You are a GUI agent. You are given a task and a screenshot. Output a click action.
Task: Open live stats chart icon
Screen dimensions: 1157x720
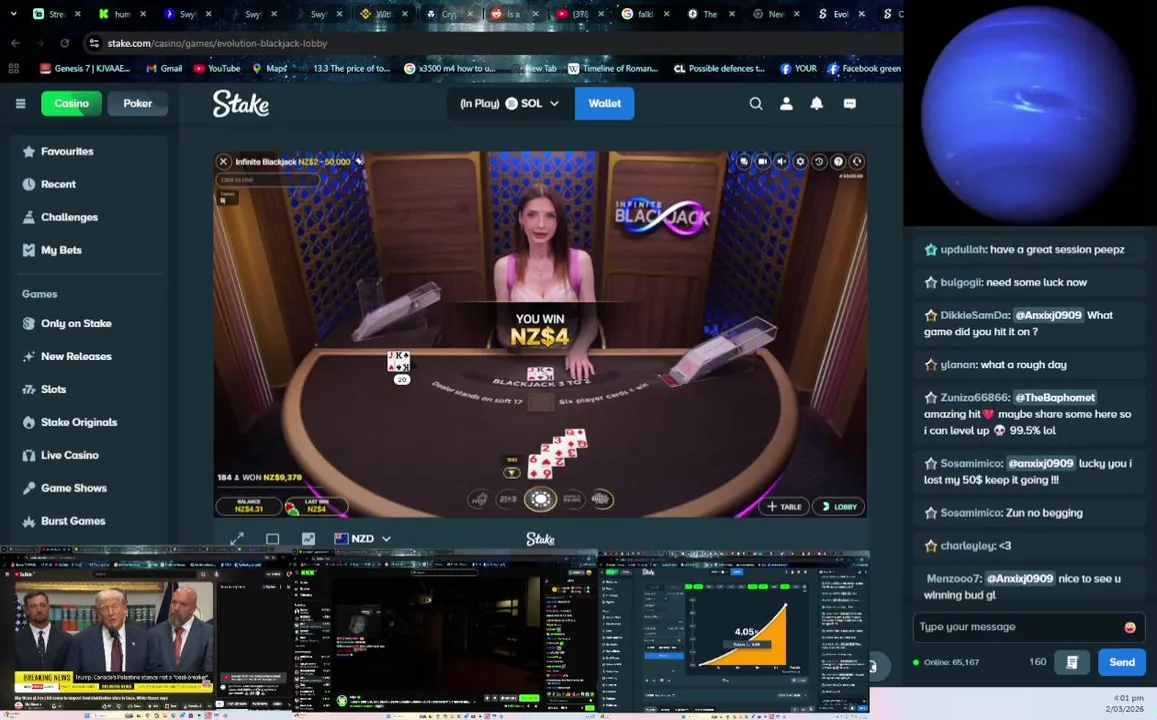(308, 539)
